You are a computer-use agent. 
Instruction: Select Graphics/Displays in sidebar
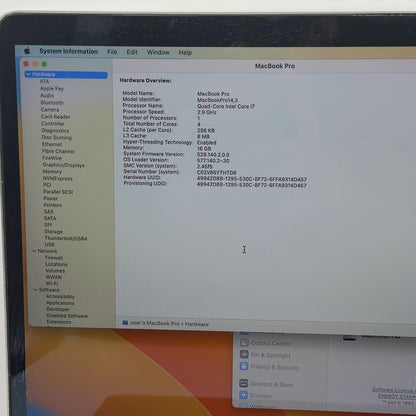63,165
